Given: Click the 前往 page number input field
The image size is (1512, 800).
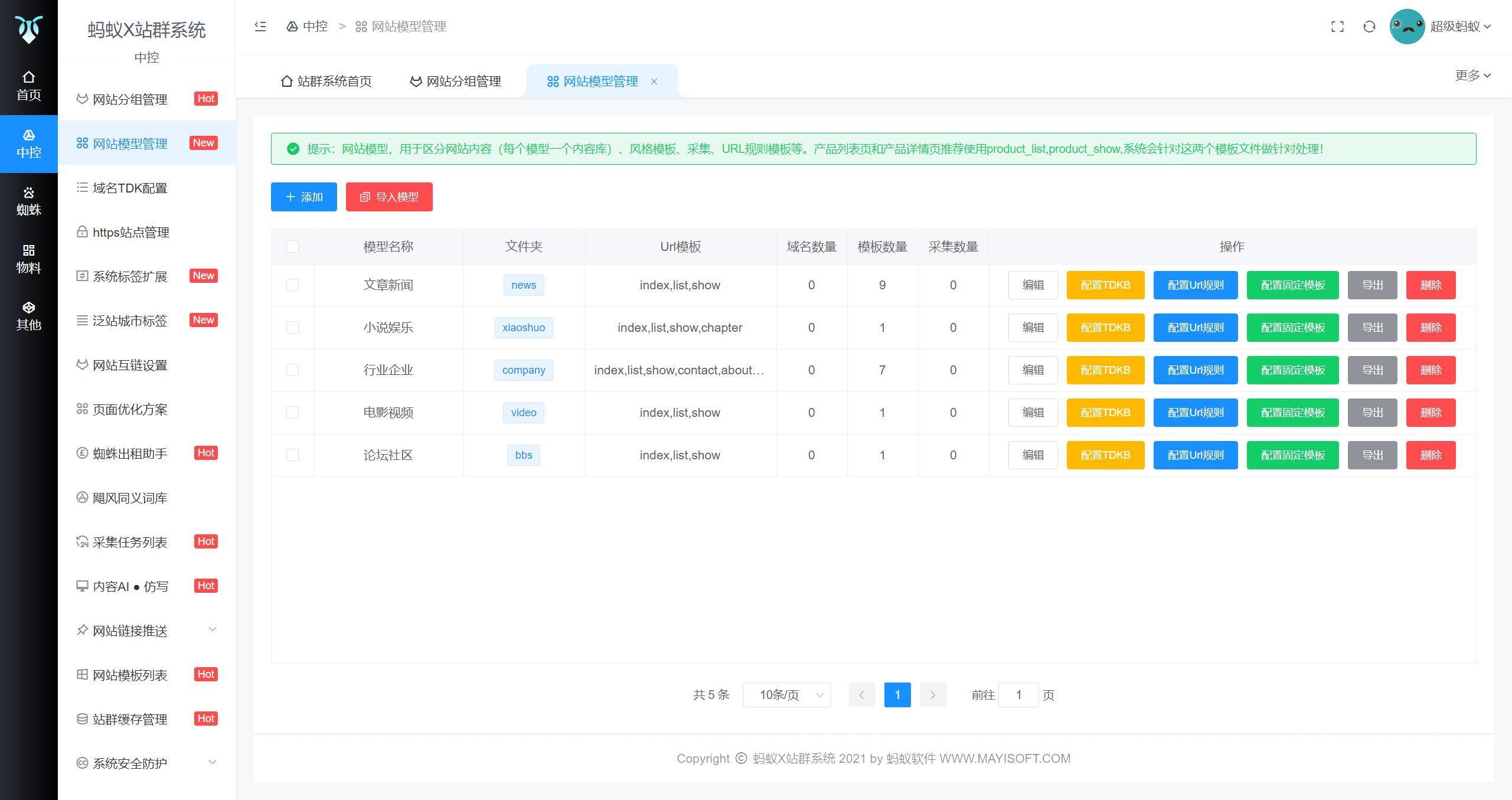Looking at the screenshot, I should pyautogui.click(x=1018, y=694).
